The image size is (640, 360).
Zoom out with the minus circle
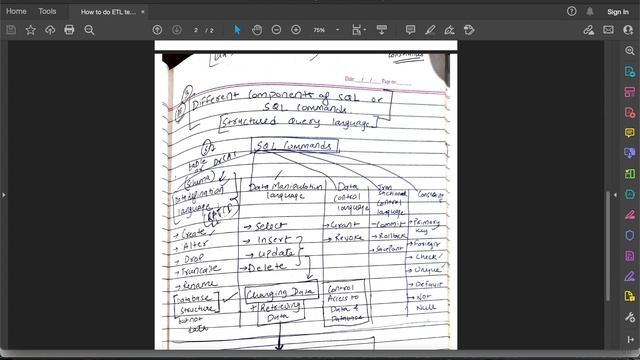tap(276, 30)
